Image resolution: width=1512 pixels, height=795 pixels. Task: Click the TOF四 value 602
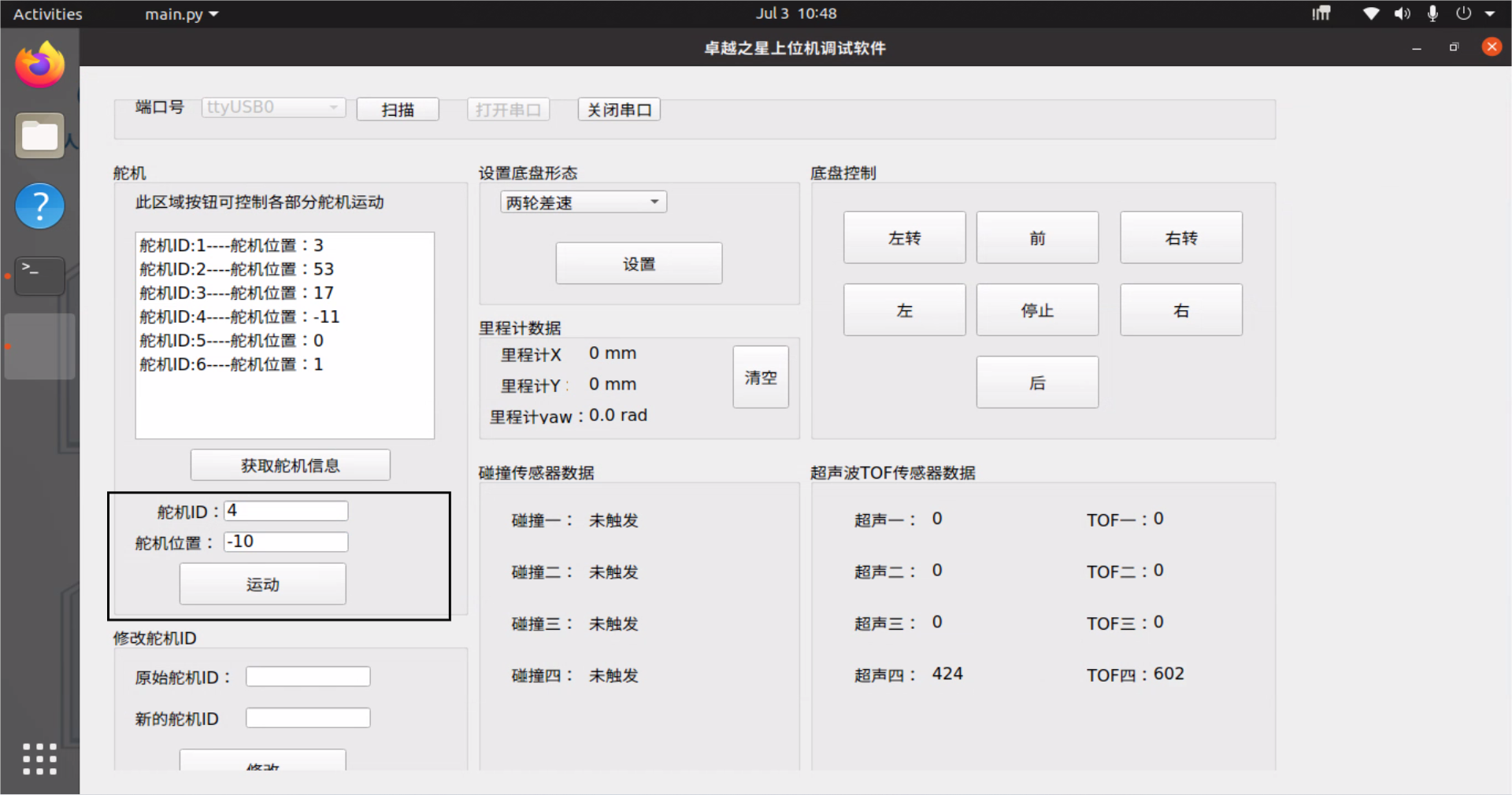[x=1169, y=674]
